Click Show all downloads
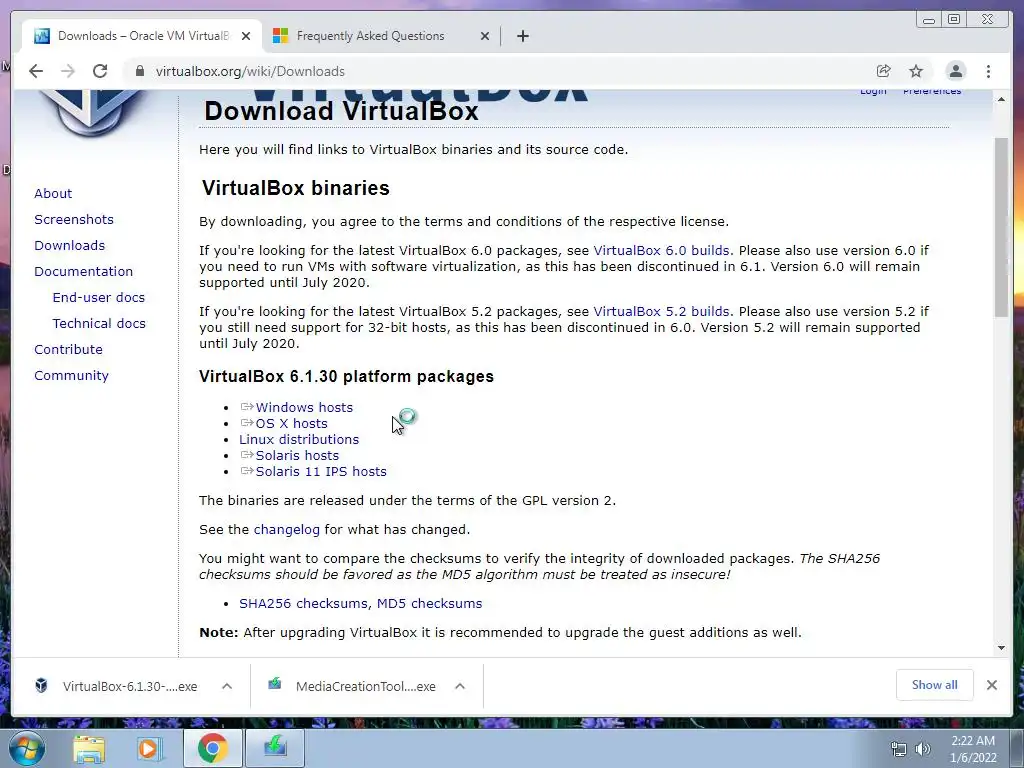Screen dimensions: 1024x768 coord(935,685)
